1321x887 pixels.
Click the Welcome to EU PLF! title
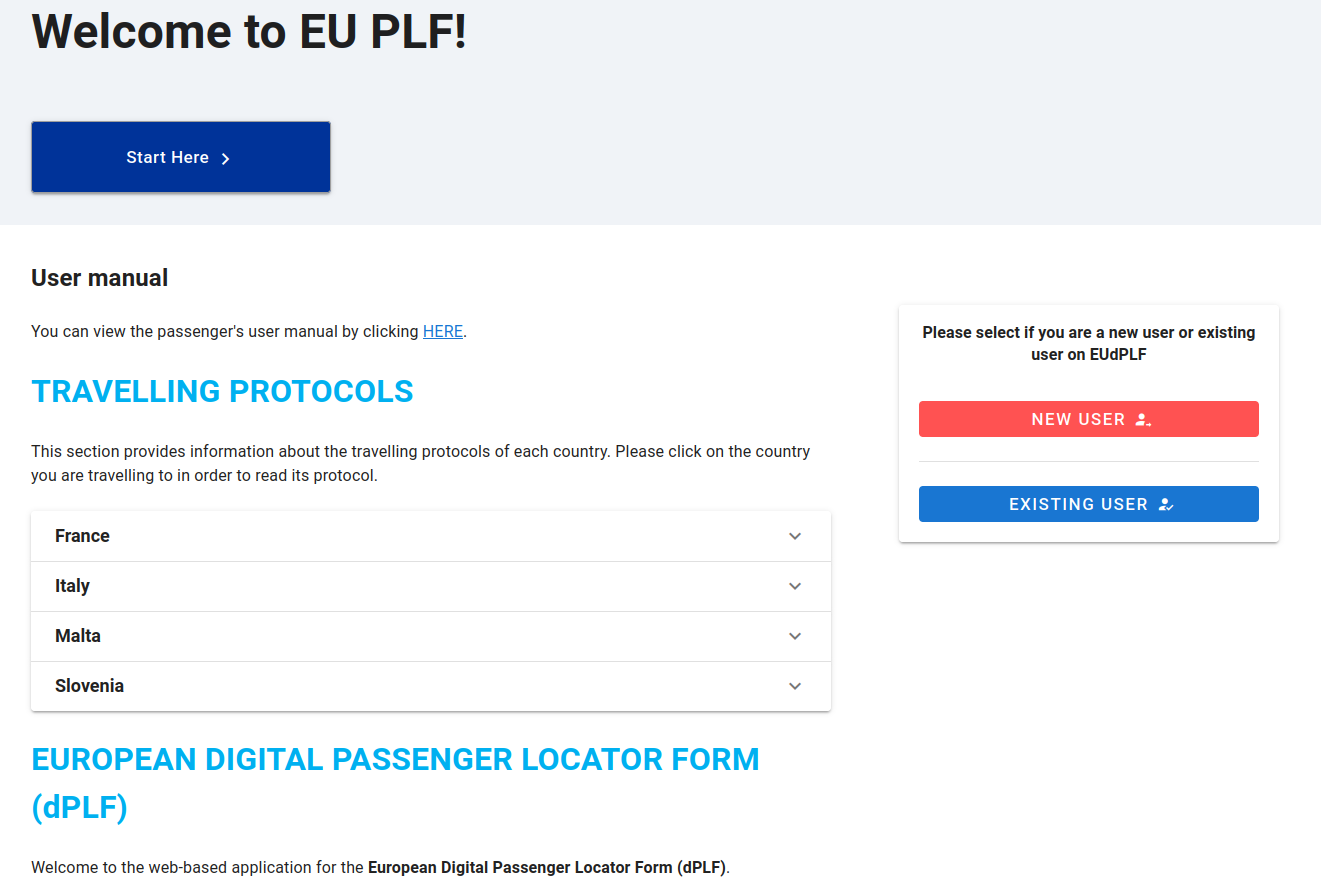250,31
